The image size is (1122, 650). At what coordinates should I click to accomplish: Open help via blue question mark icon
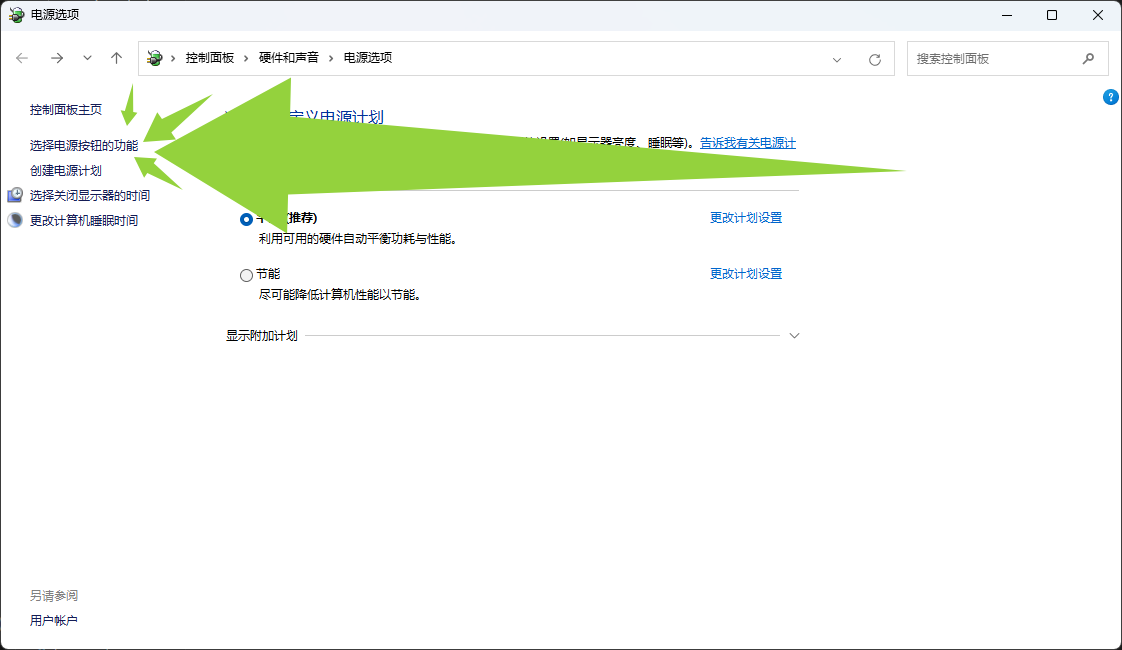coord(1110,97)
